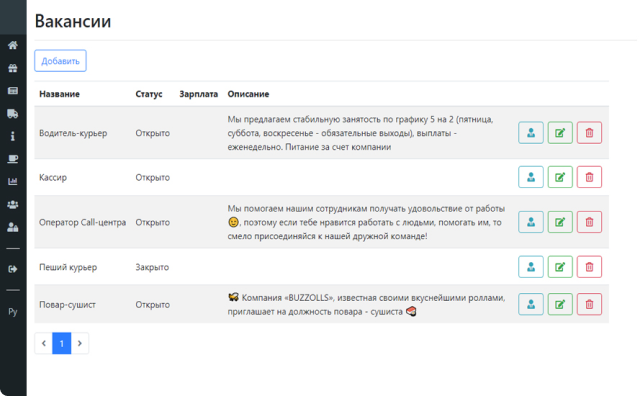
Task: Open the news card sidebar icon
Action: tap(13, 91)
